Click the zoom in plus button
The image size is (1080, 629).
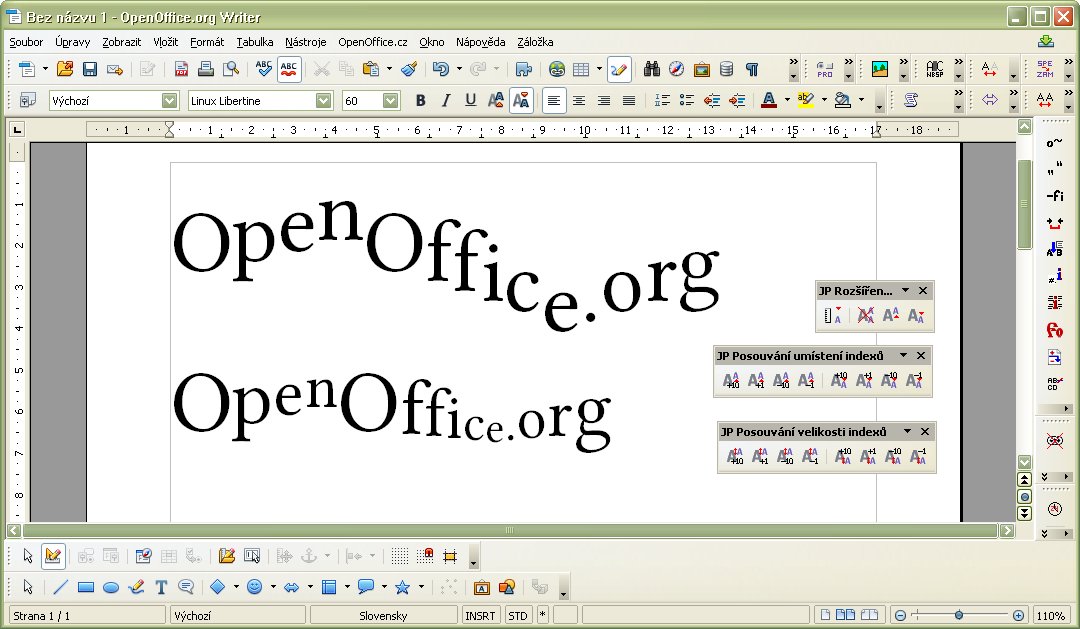click(1018, 615)
